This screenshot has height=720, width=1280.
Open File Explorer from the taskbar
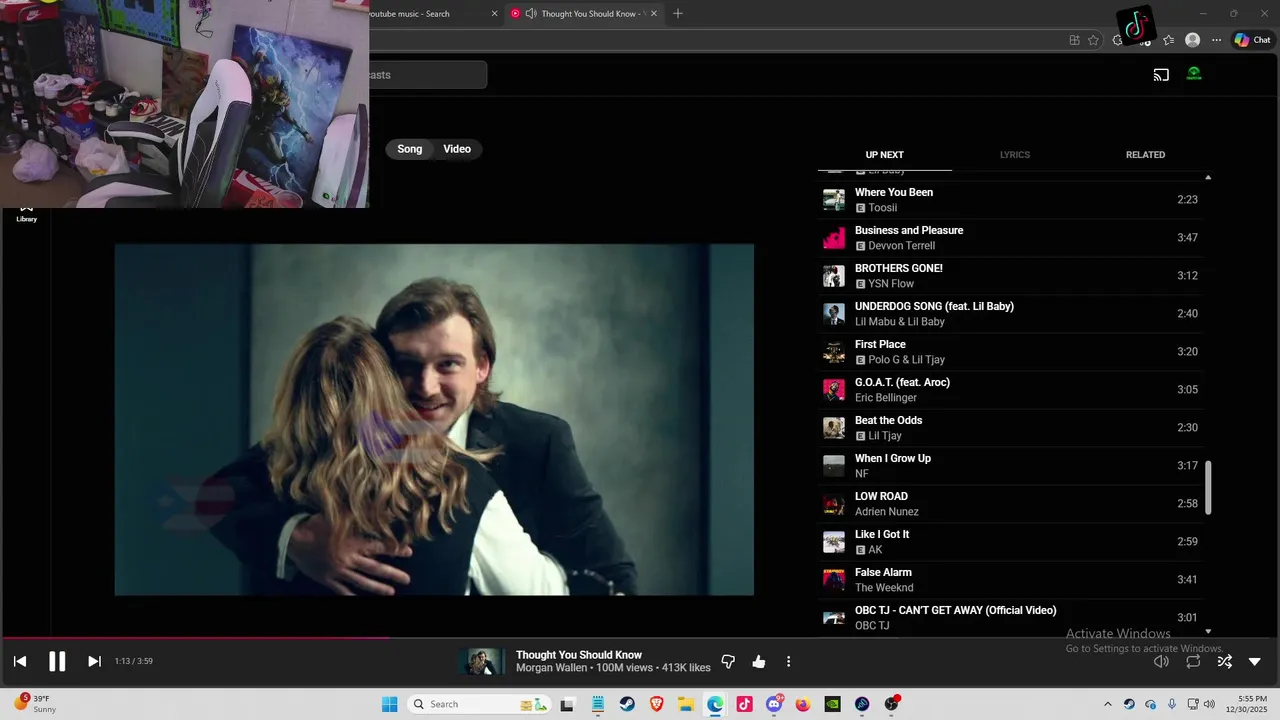point(686,704)
